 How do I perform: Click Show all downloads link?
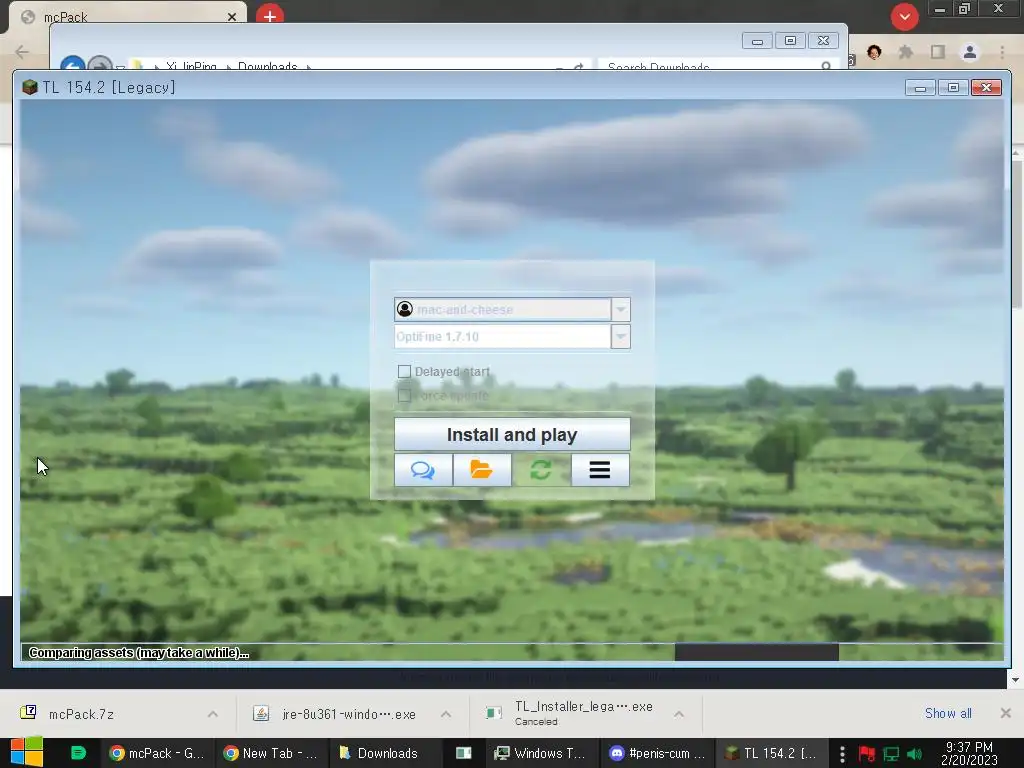point(948,713)
